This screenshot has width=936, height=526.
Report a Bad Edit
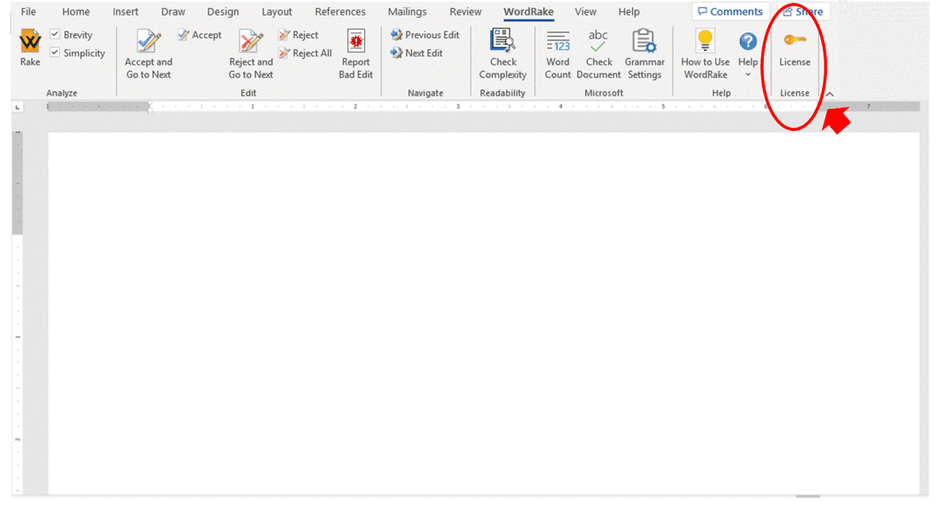tap(356, 54)
